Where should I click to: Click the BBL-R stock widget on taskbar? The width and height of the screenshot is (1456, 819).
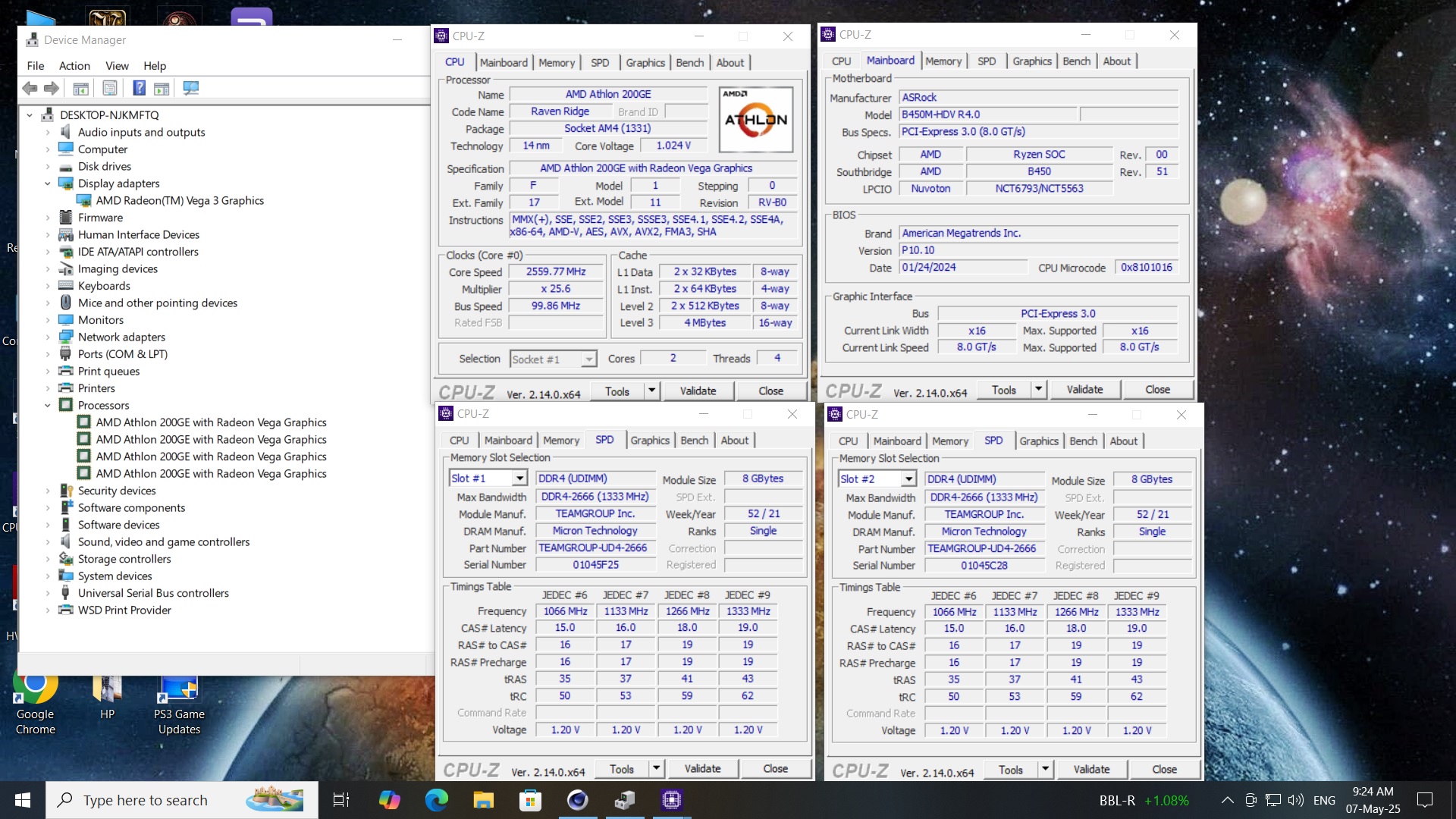1144,801
